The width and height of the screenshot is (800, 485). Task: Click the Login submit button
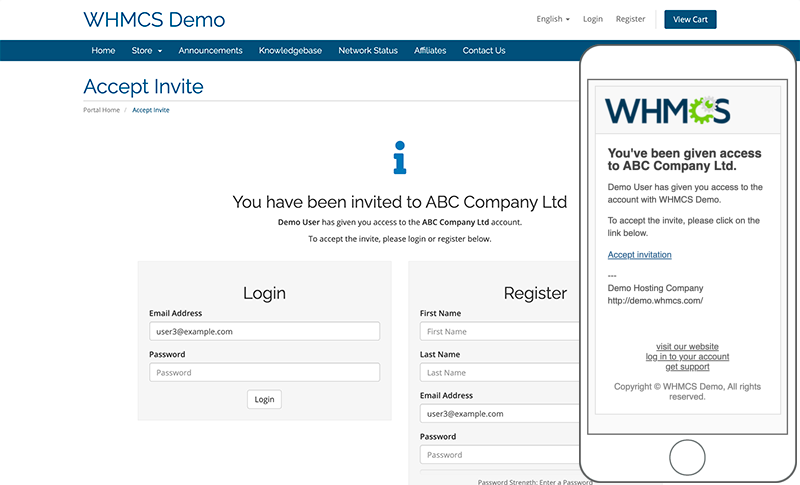264,399
